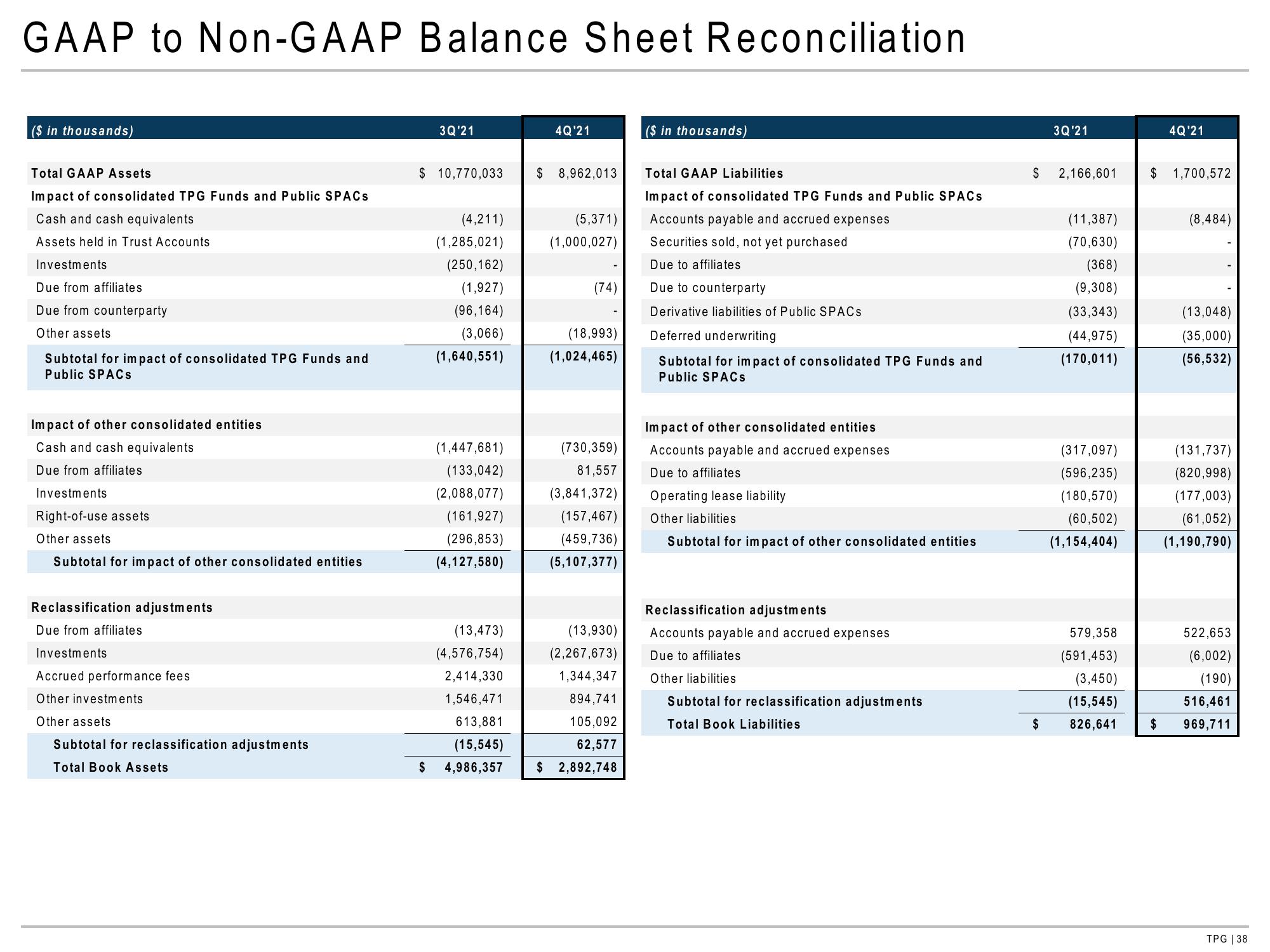Click the Total Book Liabilities value 826,641
The width and height of the screenshot is (1270, 952).
click(1093, 724)
